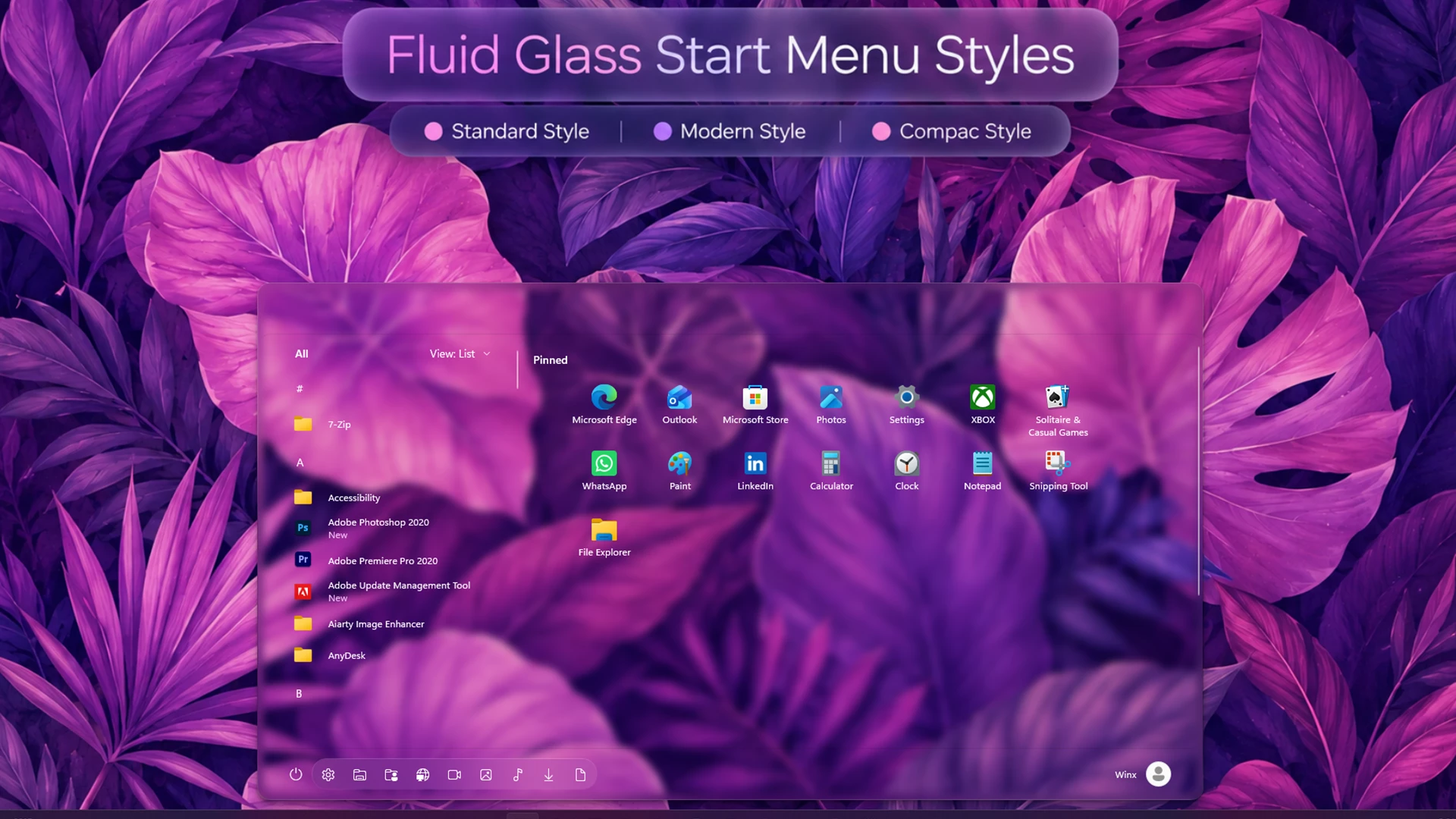Open Settings from the pinned apps grid
The width and height of the screenshot is (1456, 819).
click(x=907, y=405)
